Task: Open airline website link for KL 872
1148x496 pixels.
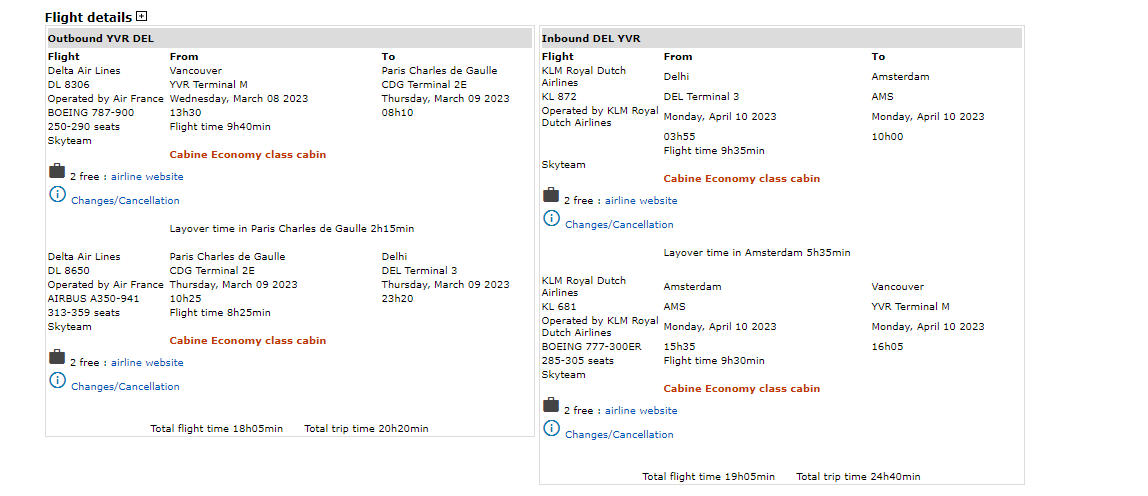Action: click(x=641, y=201)
